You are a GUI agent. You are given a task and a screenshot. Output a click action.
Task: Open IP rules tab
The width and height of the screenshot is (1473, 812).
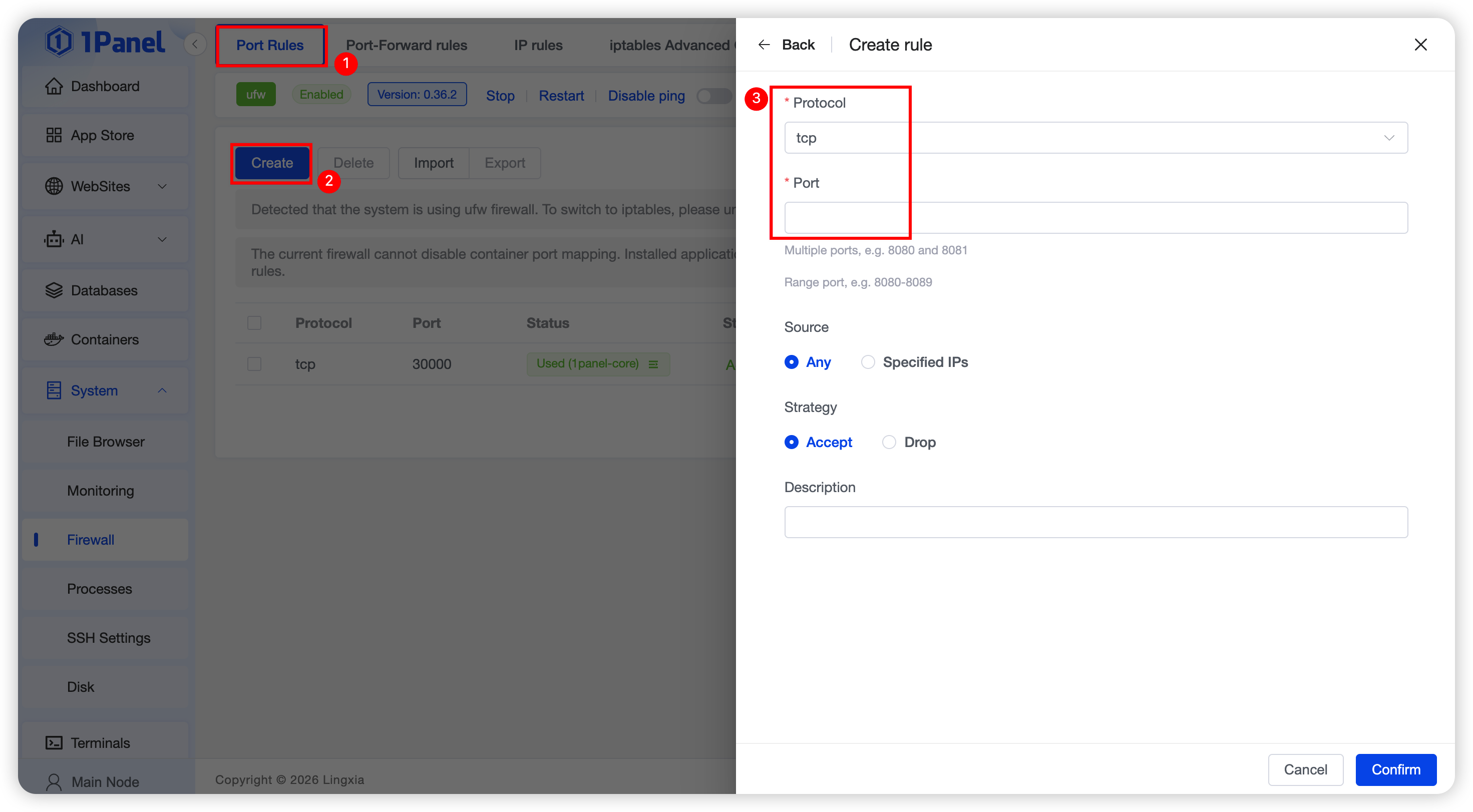pos(538,45)
